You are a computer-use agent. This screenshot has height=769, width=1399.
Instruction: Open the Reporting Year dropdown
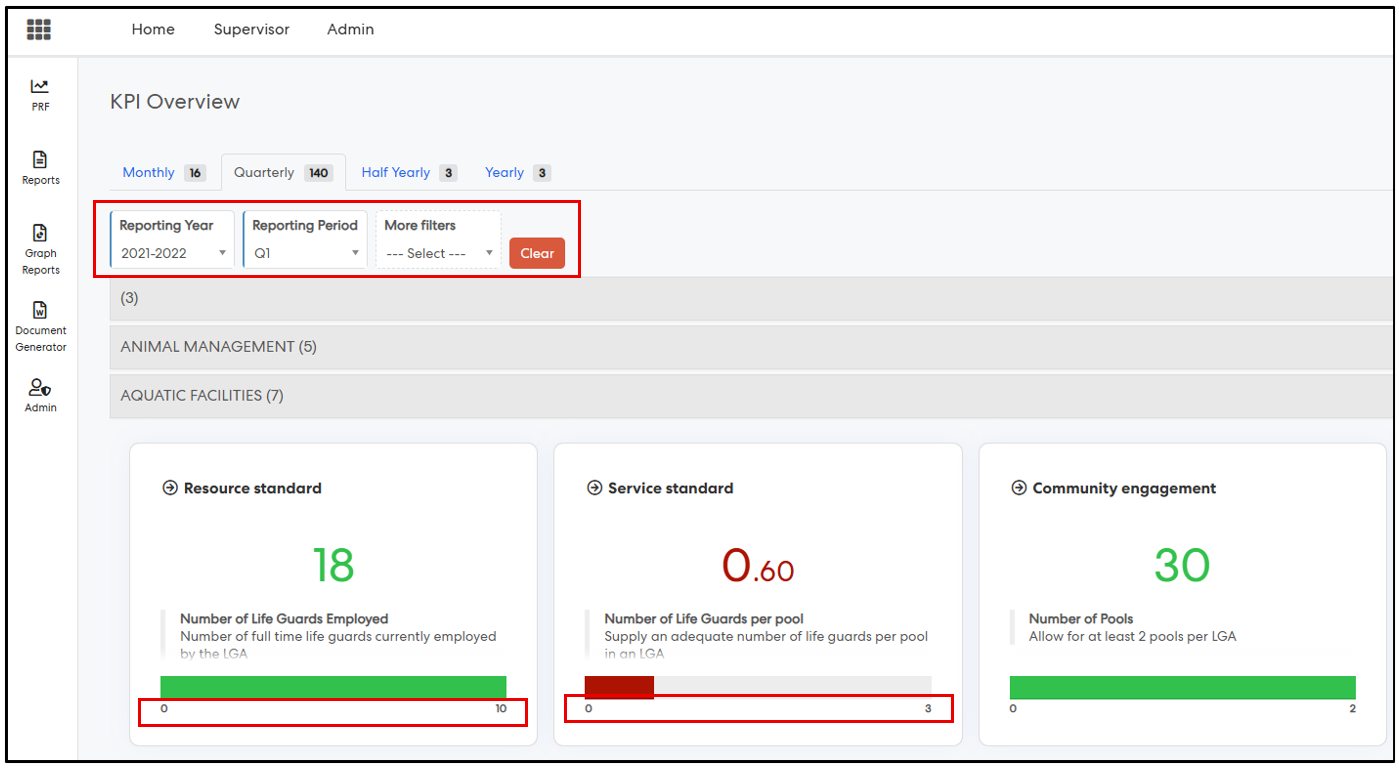pos(173,253)
